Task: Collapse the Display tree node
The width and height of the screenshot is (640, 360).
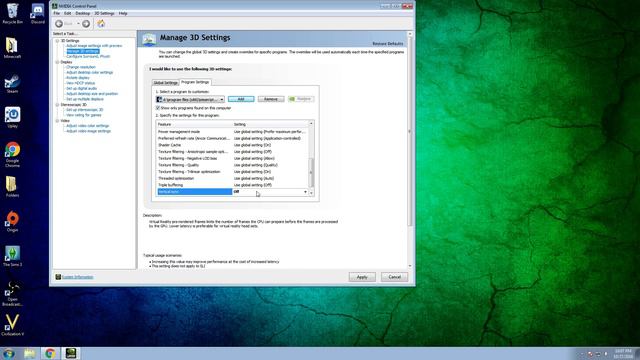Action: pyautogui.click(x=57, y=62)
